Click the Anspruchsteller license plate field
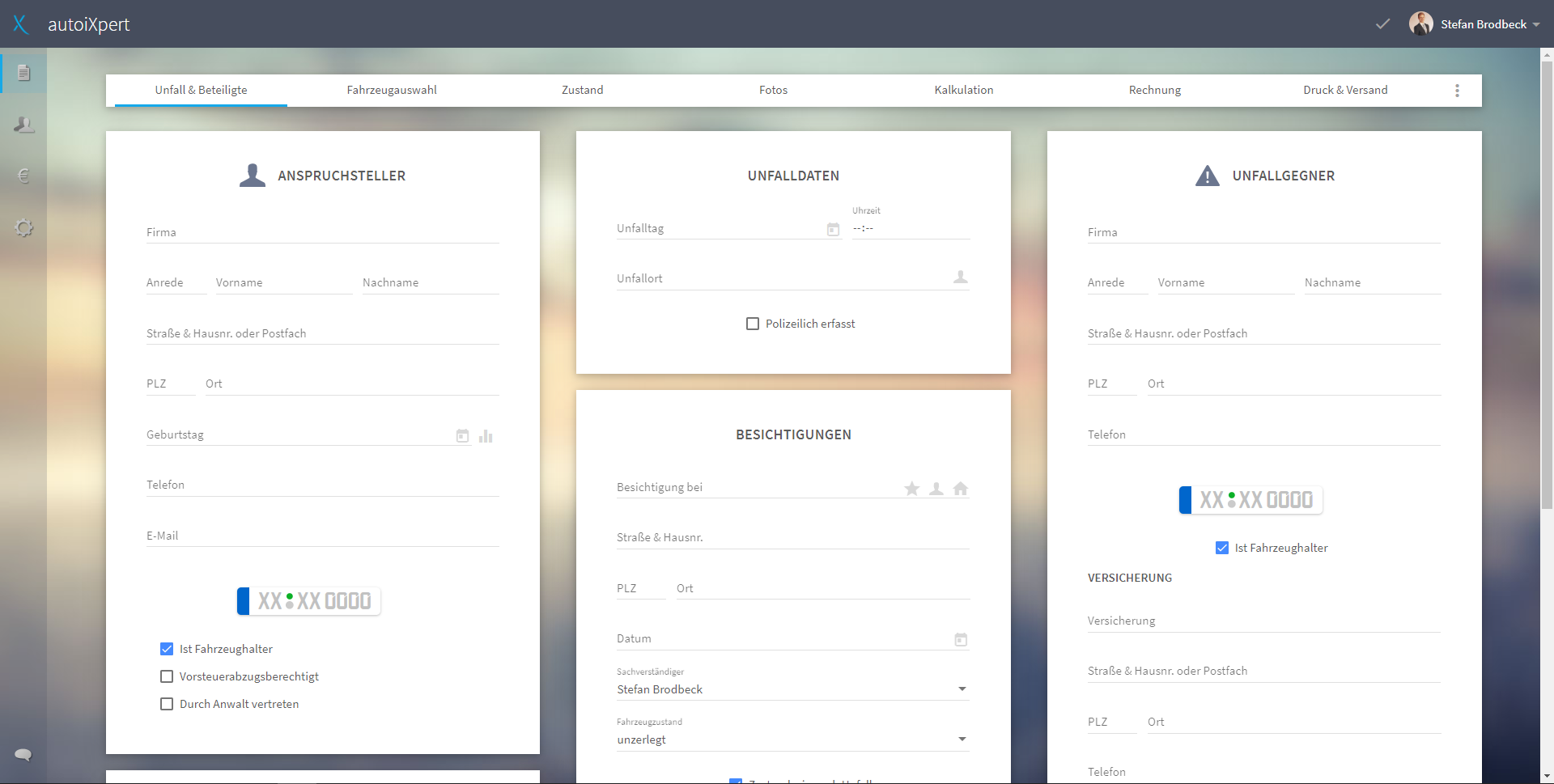The width and height of the screenshot is (1554, 784). 309,601
